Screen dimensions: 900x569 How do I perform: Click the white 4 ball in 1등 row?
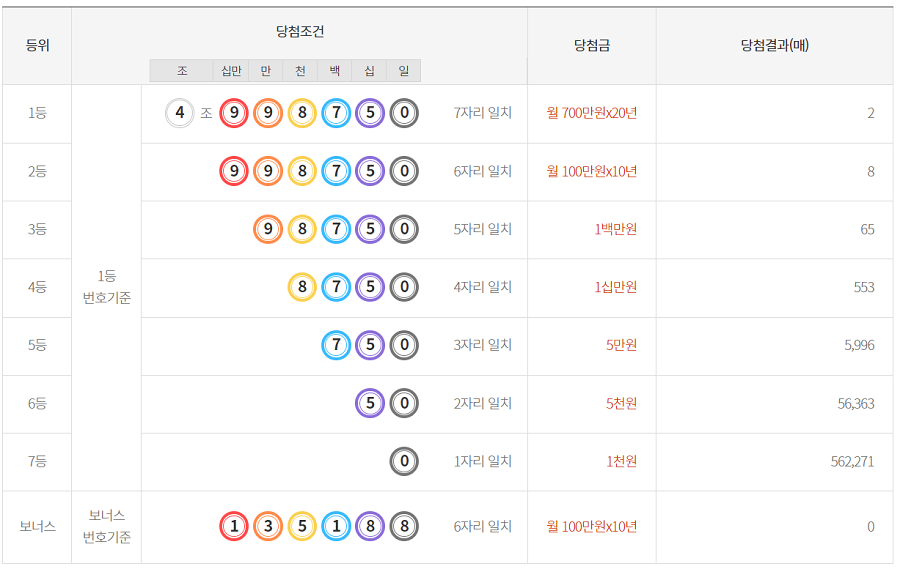tap(180, 113)
